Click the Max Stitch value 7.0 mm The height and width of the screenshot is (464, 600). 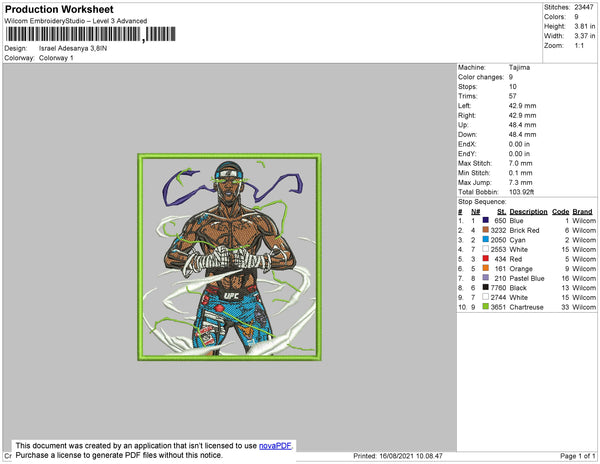520,163
